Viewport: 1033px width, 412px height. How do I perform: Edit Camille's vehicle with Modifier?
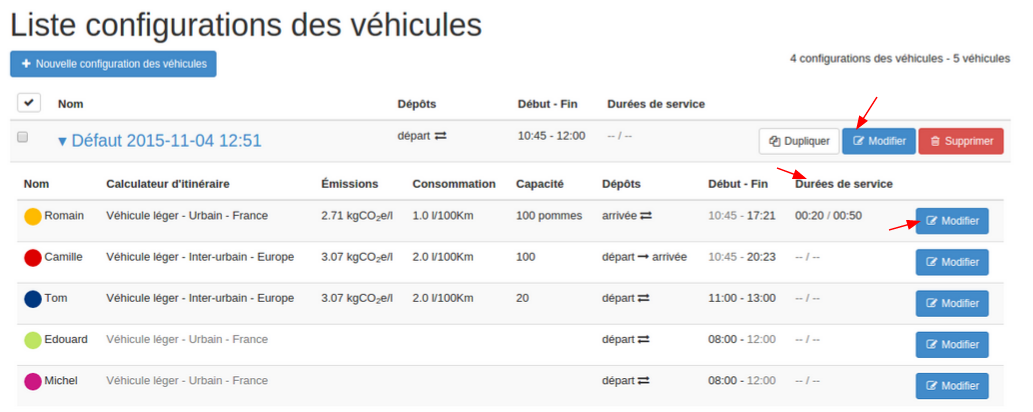[951, 262]
